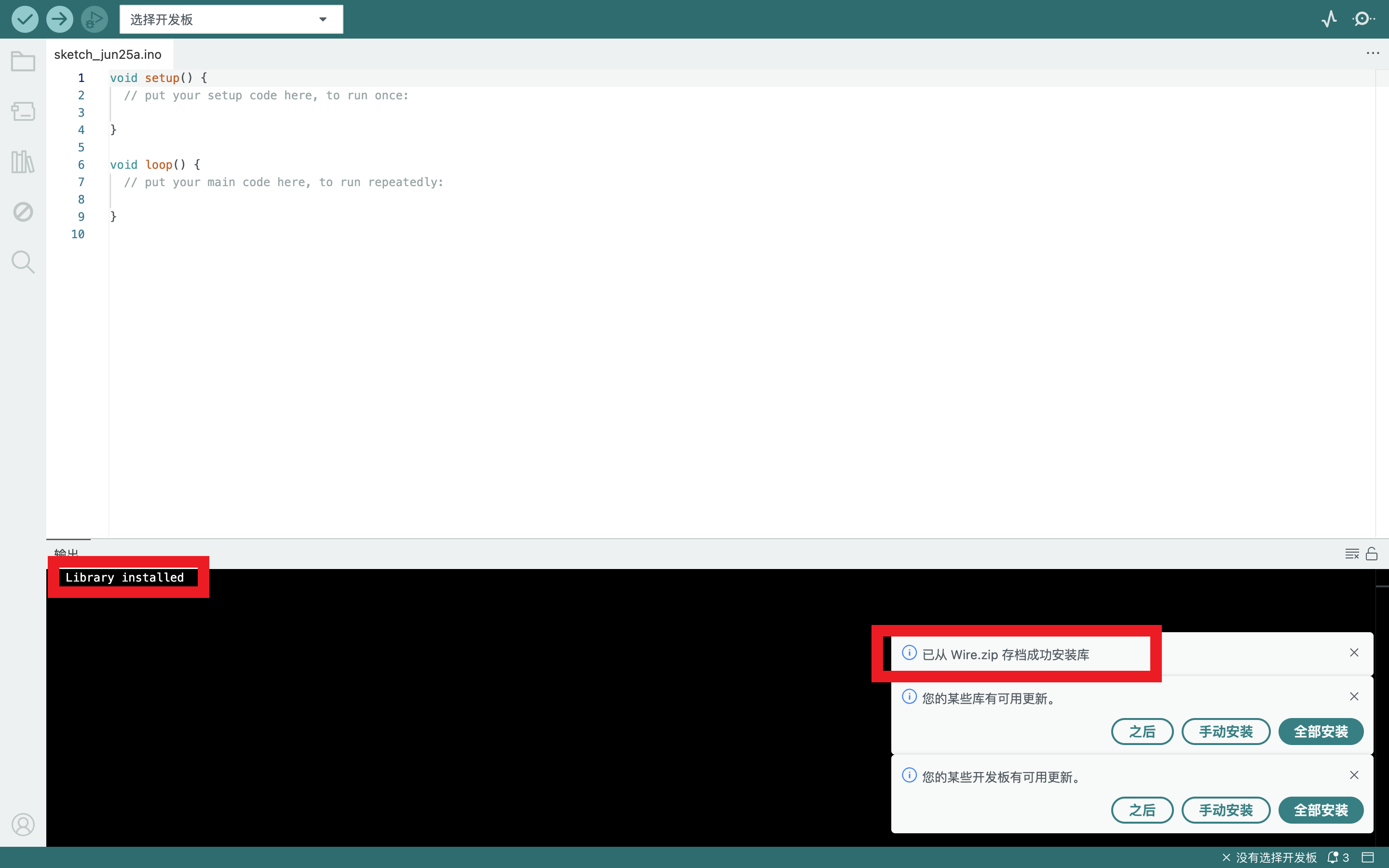This screenshot has width=1389, height=868.
Task: Click the info icon on library update notification
Action: tap(909, 696)
